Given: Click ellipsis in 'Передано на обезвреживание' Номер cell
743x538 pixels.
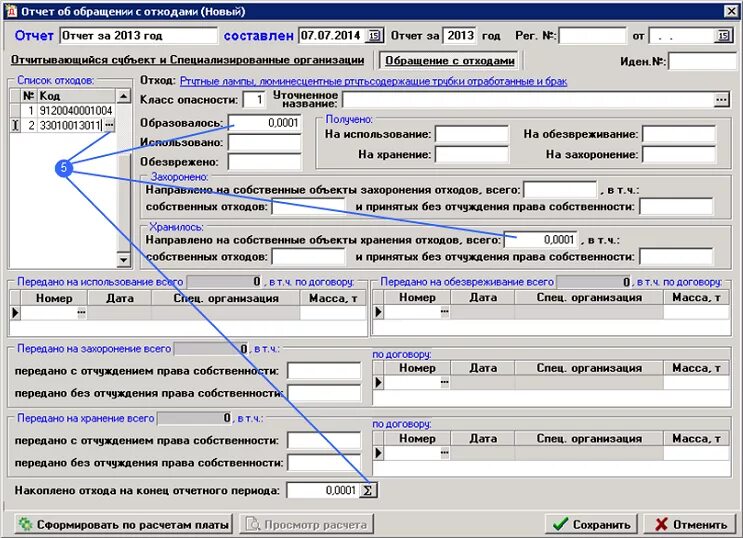Looking at the screenshot, I should pyautogui.click(x=444, y=311).
